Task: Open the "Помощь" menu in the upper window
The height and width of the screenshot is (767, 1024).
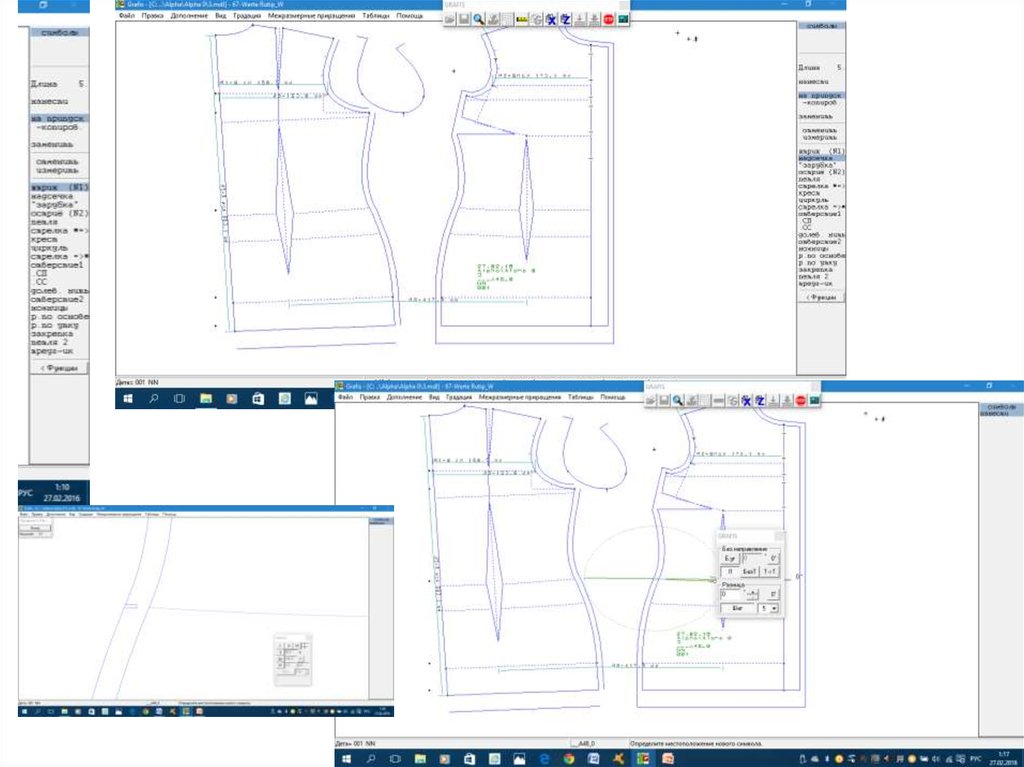Action: pyautogui.click(x=409, y=16)
